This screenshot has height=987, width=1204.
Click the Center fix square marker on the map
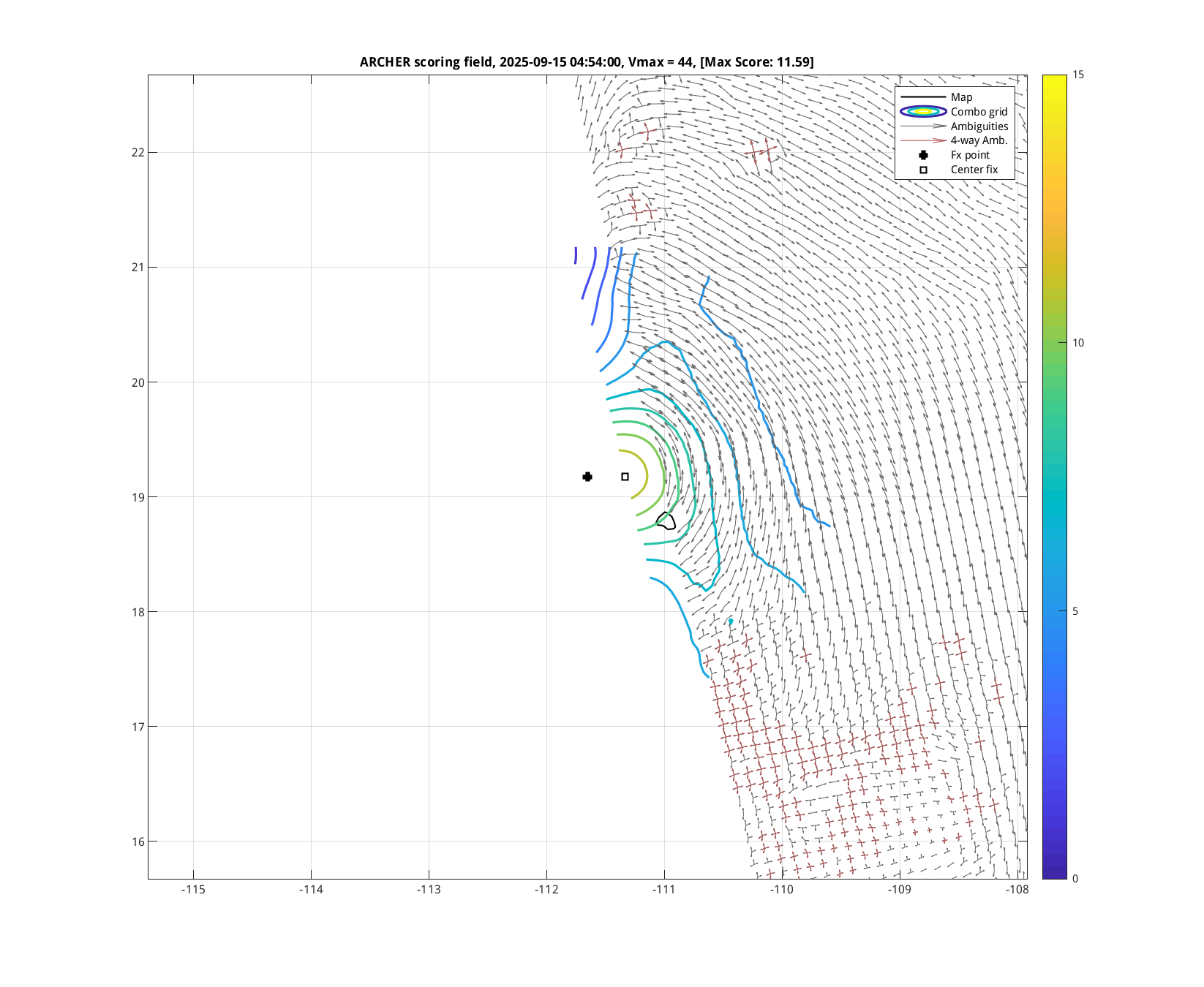pos(625,477)
